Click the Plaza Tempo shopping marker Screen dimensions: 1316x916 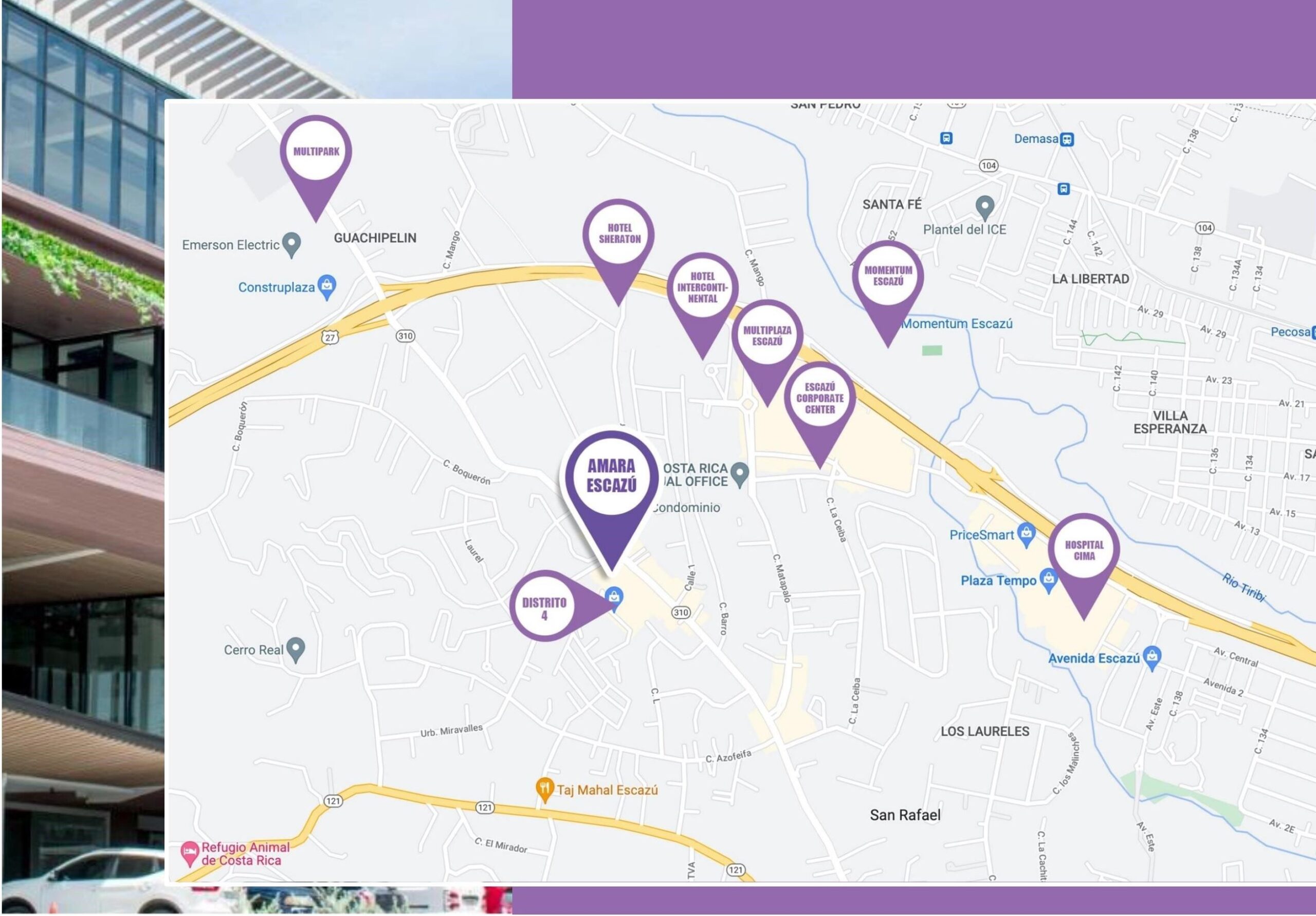click(1048, 581)
